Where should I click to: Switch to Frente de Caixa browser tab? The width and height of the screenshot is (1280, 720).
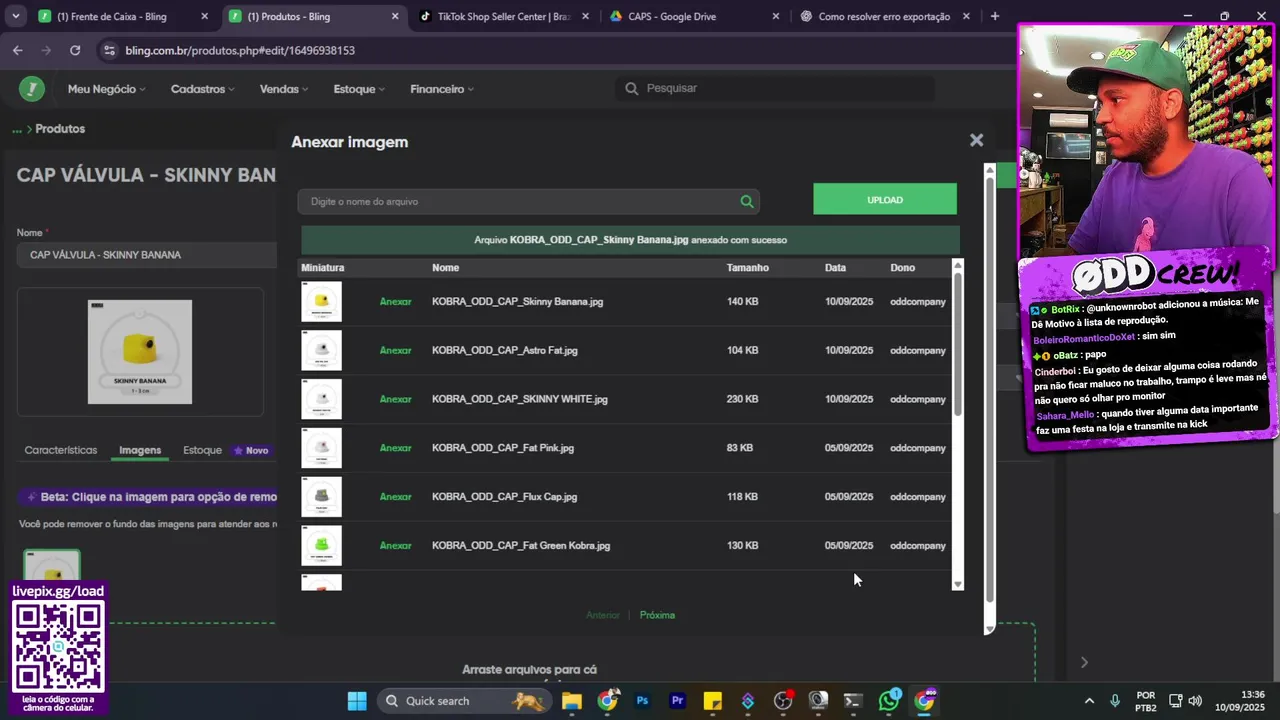coord(121,16)
